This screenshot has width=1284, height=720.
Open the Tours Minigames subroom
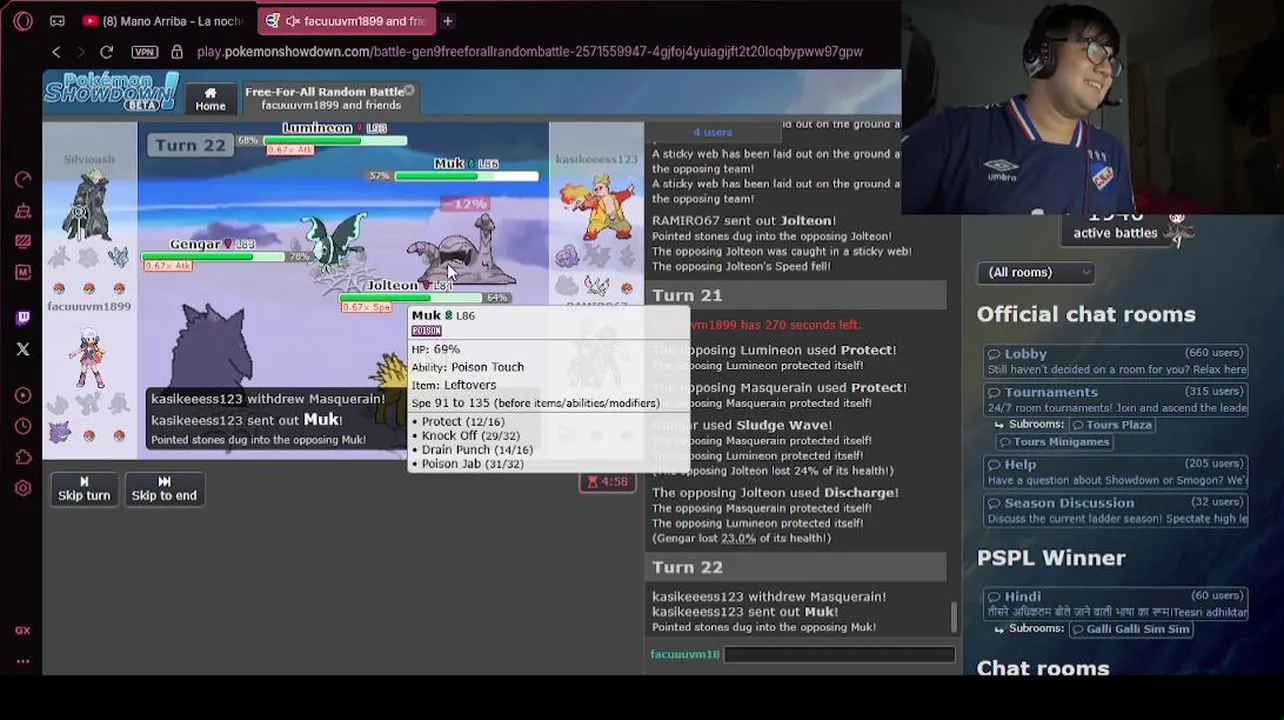1054,441
